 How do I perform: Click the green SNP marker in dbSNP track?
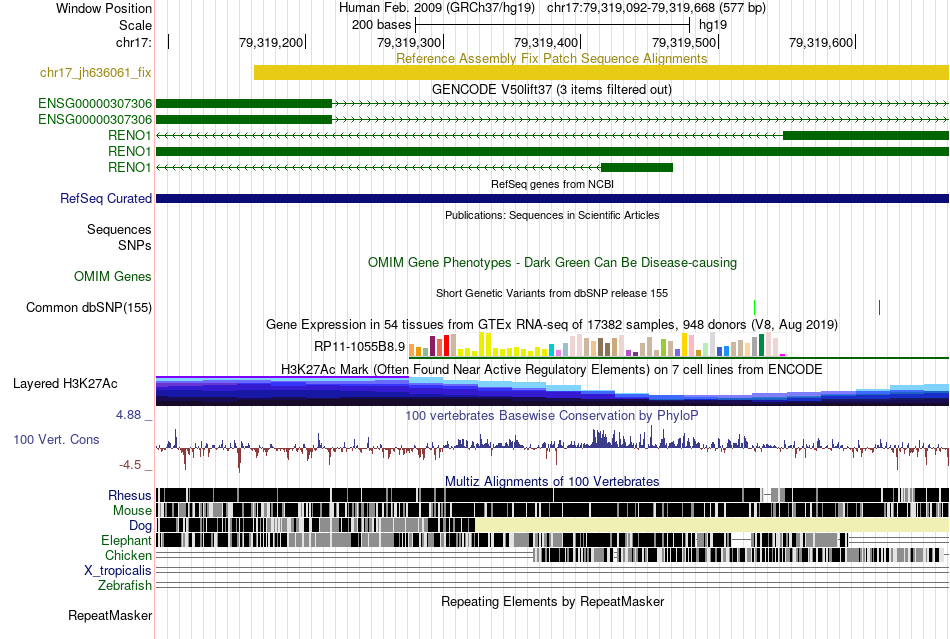click(754, 308)
